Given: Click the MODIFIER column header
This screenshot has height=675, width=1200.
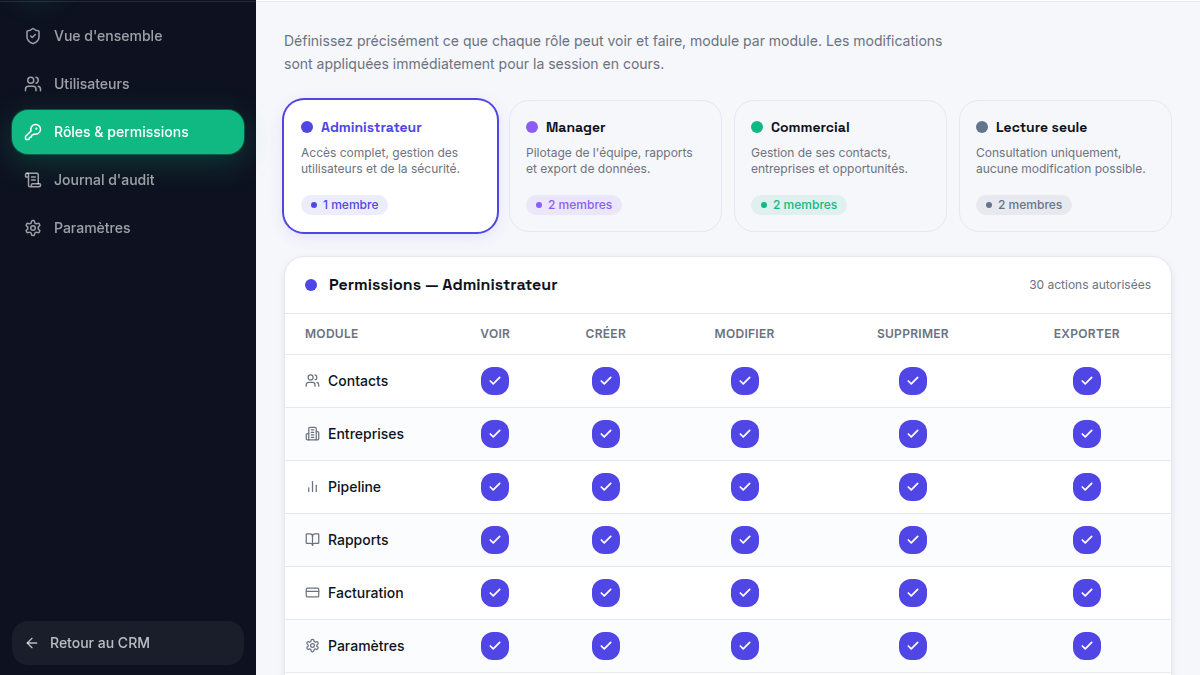Looking at the screenshot, I should coord(745,334).
